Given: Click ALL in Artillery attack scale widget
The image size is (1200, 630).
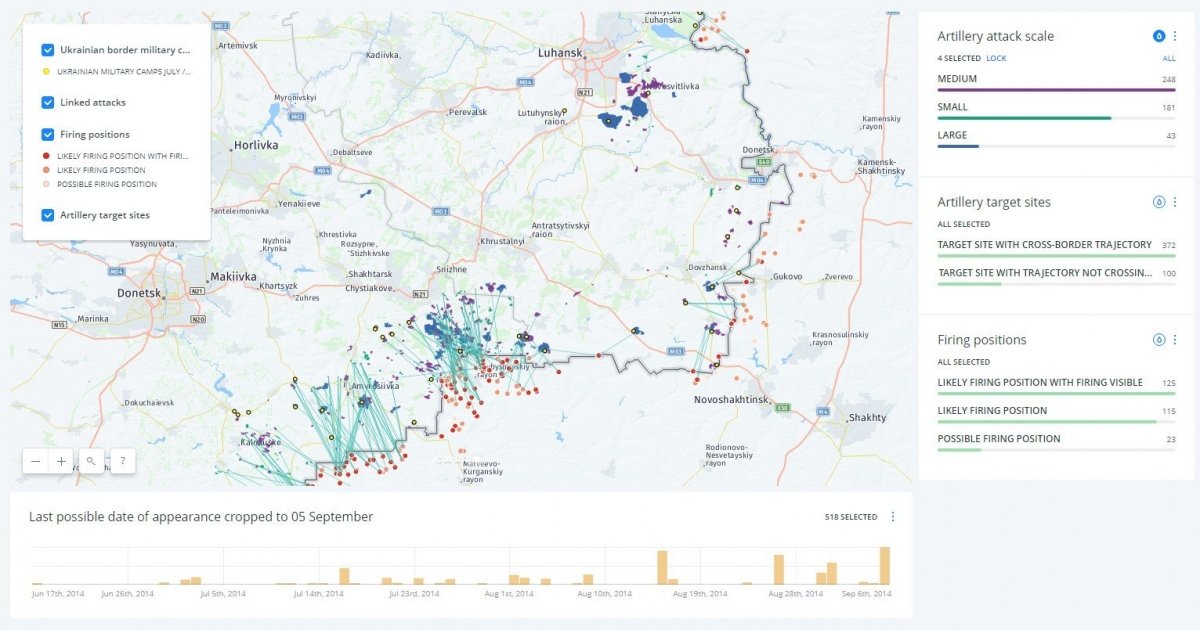Looking at the screenshot, I should tap(1168, 59).
